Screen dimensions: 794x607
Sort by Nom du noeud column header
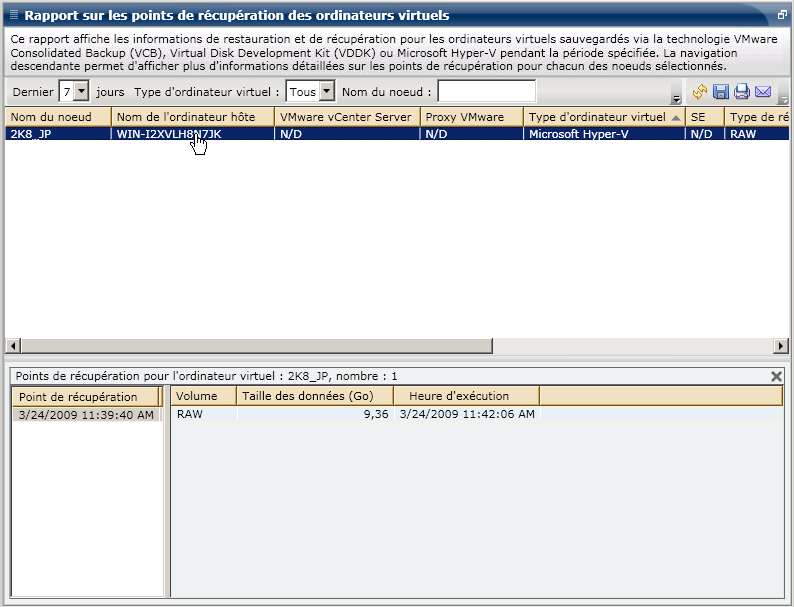point(58,117)
